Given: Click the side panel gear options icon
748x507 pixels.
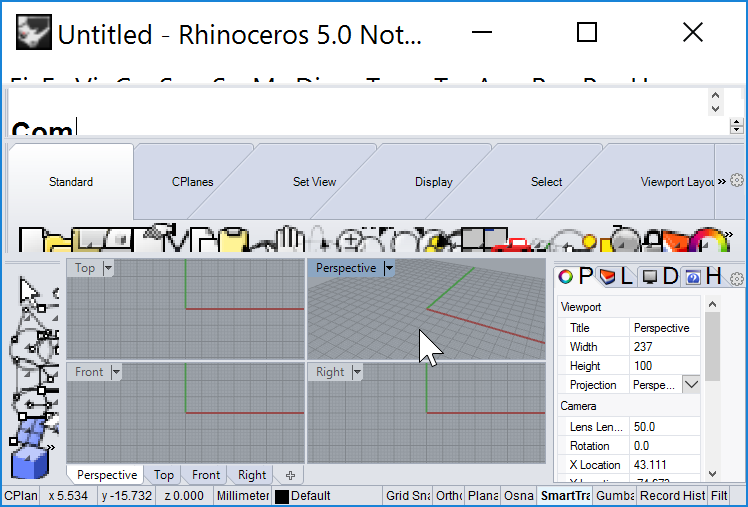Looking at the screenshot, I should click(x=737, y=278).
